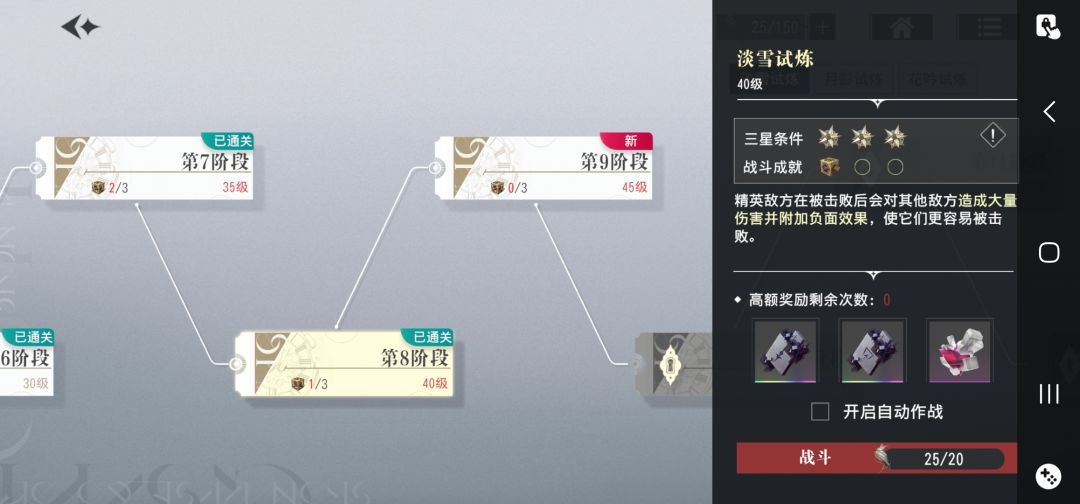This screenshot has width=1080, height=504.
Task: Tap the back arrow star icon
Action: pyautogui.click(x=81, y=27)
